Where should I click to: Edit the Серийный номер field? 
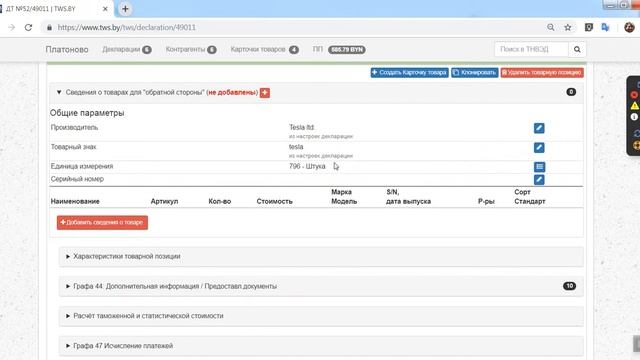coord(539,180)
